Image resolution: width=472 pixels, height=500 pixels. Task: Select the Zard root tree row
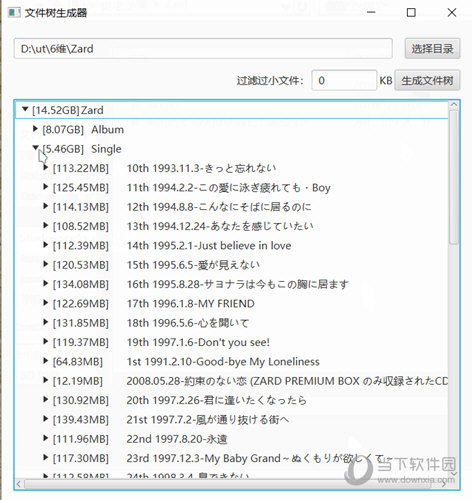tap(232, 110)
